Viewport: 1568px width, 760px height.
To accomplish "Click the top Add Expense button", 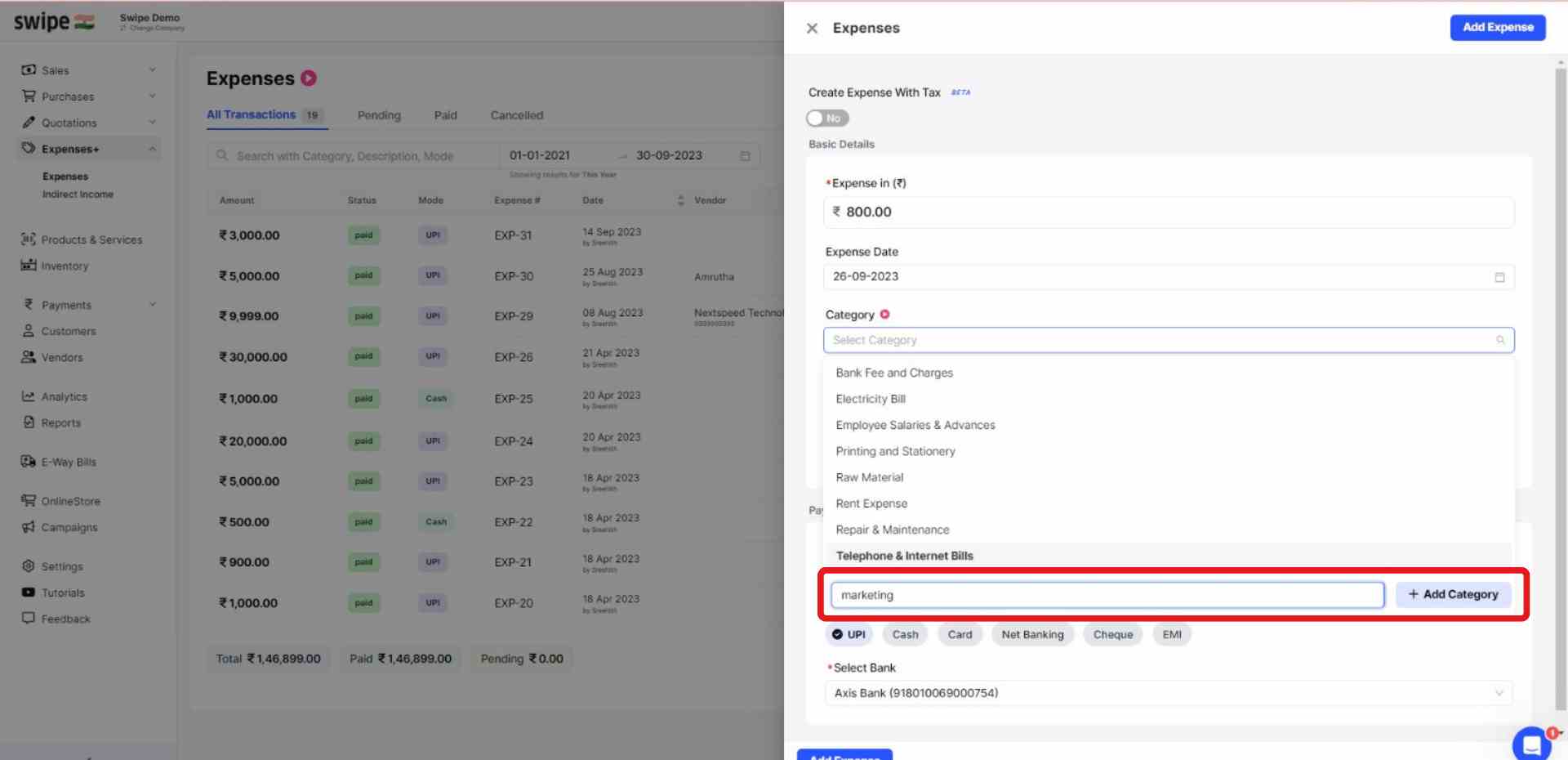I will coord(1498,27).
